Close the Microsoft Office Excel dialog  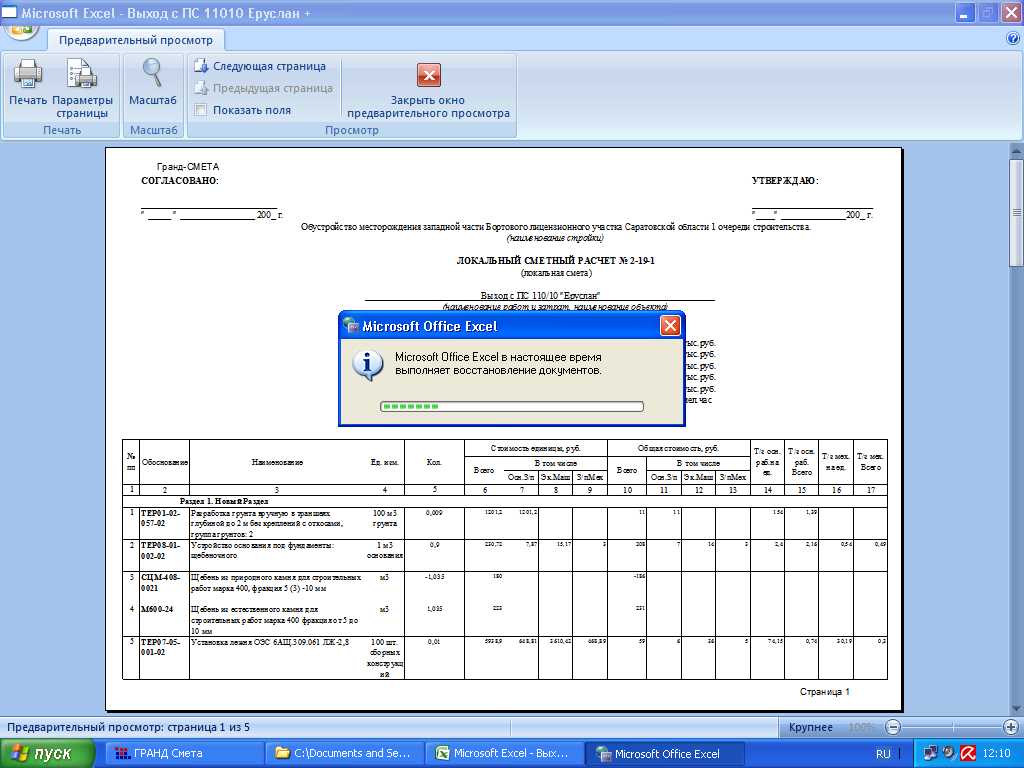pos(670,326)
